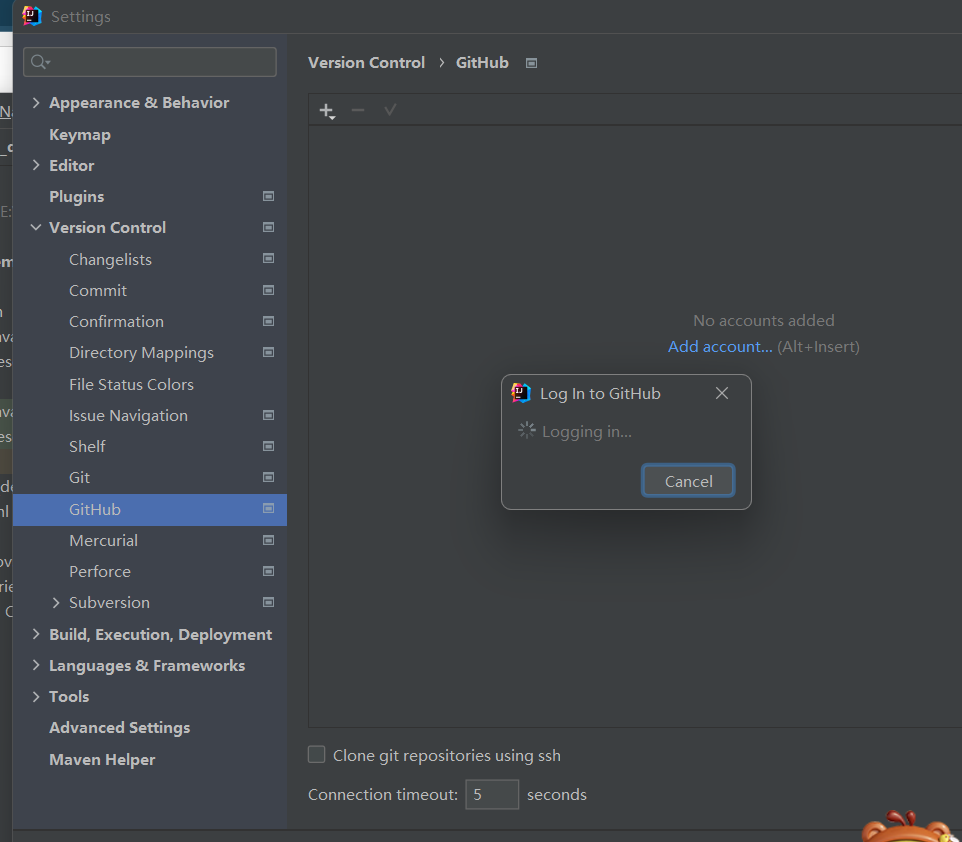The width and height of the screenshot is (962, 842).
Task: Enable Clone git repositories using ssh
Action: (317, 755)
